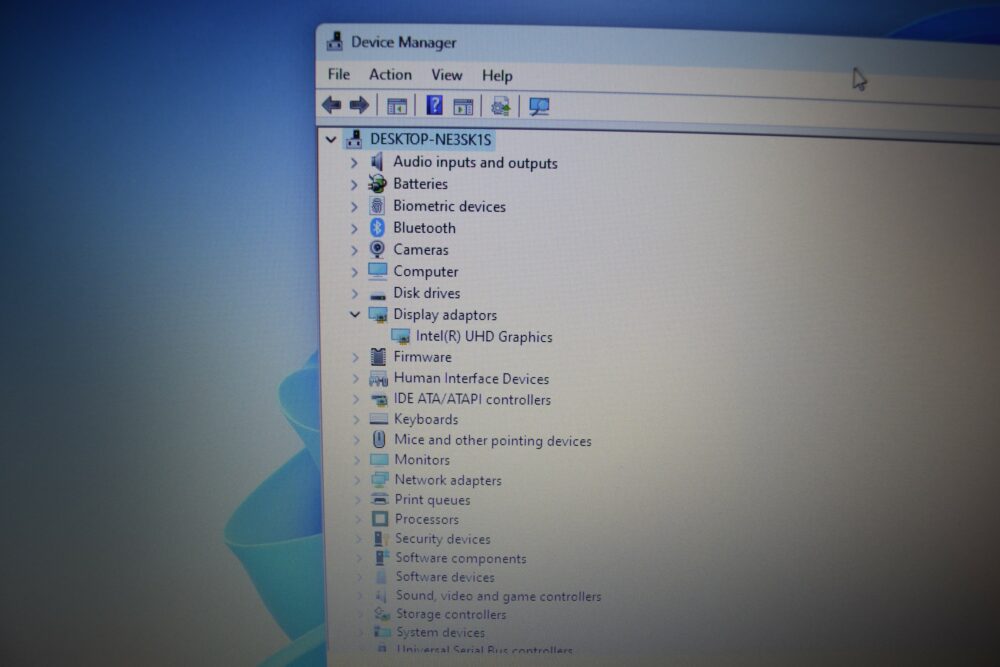Select the Processors label

pyautogui.click(x=427, y=519)
